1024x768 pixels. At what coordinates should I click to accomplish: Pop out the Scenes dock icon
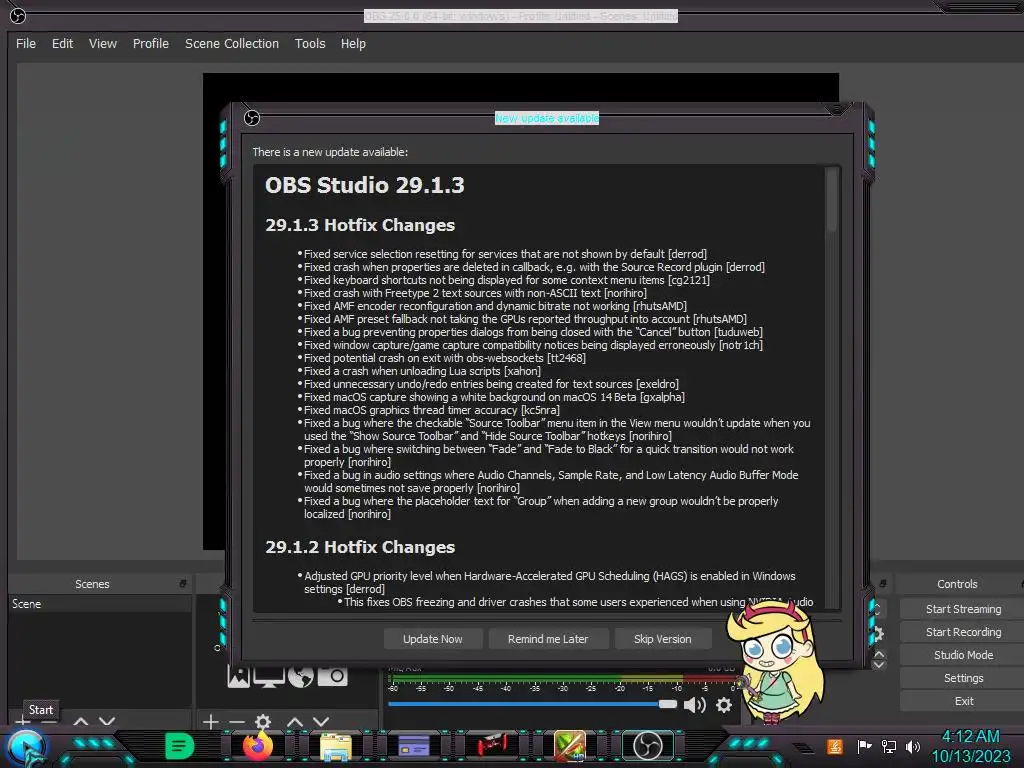pyautogui.click(x=183, y=583)
